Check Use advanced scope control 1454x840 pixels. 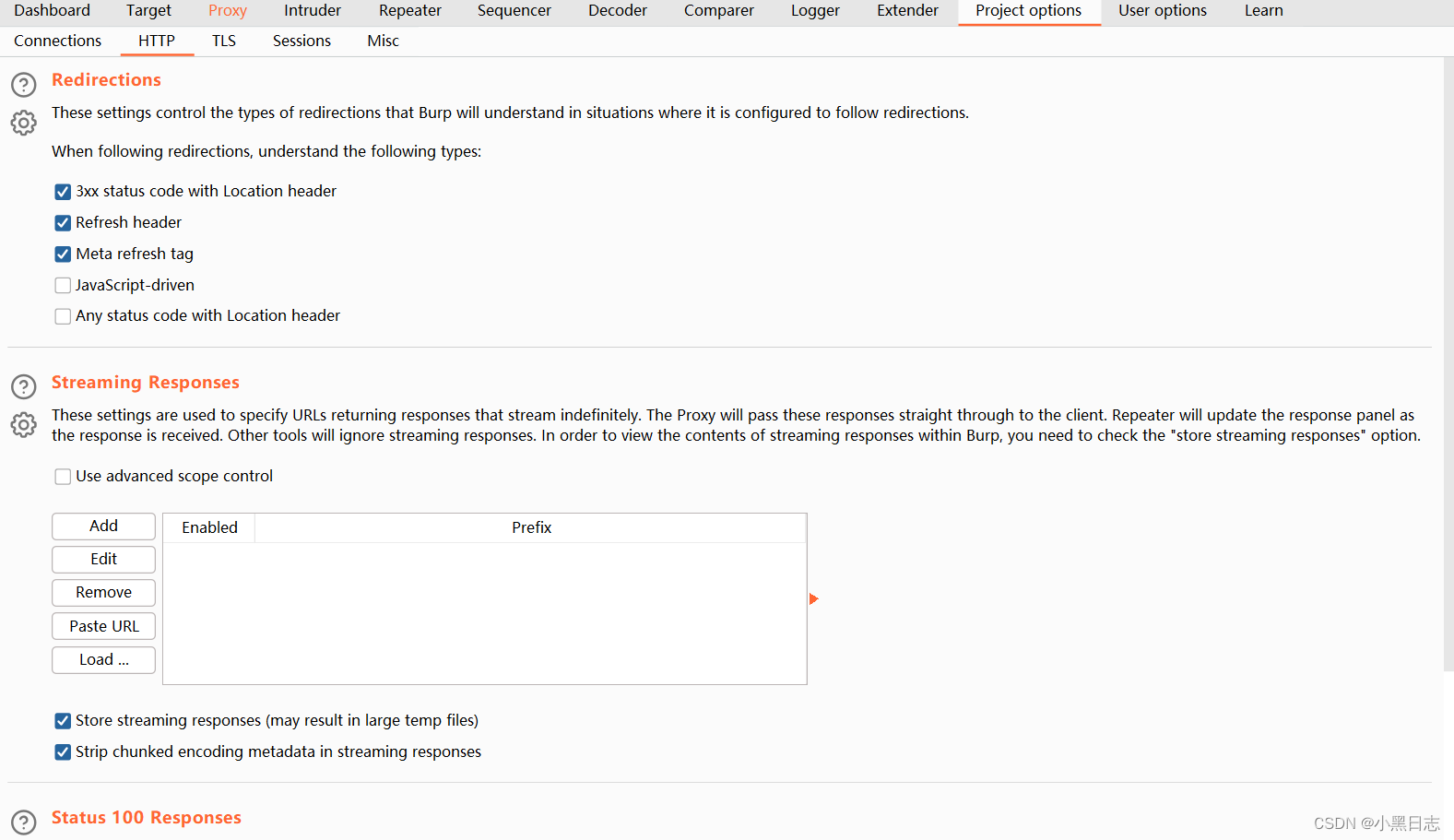63,477
